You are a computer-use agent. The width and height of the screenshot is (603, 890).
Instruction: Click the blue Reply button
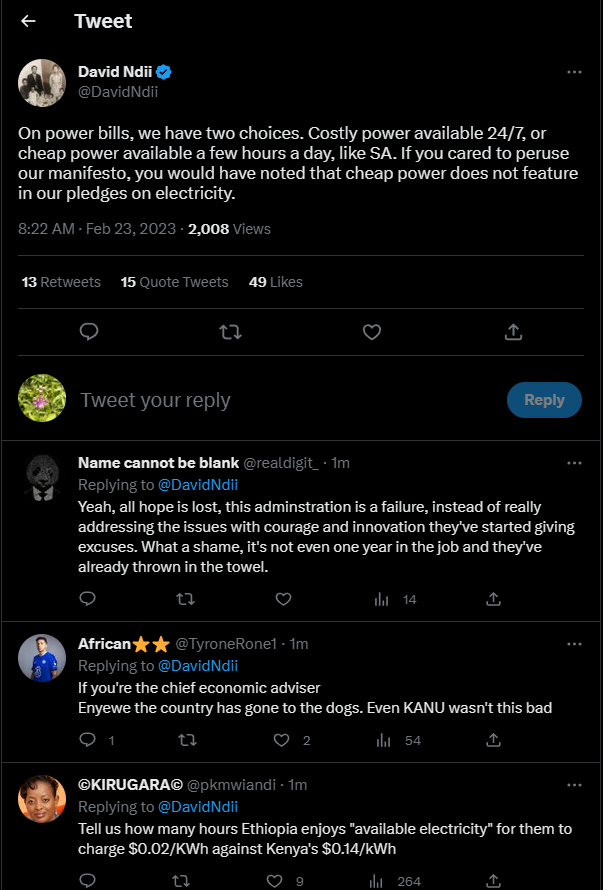(544, 400)
